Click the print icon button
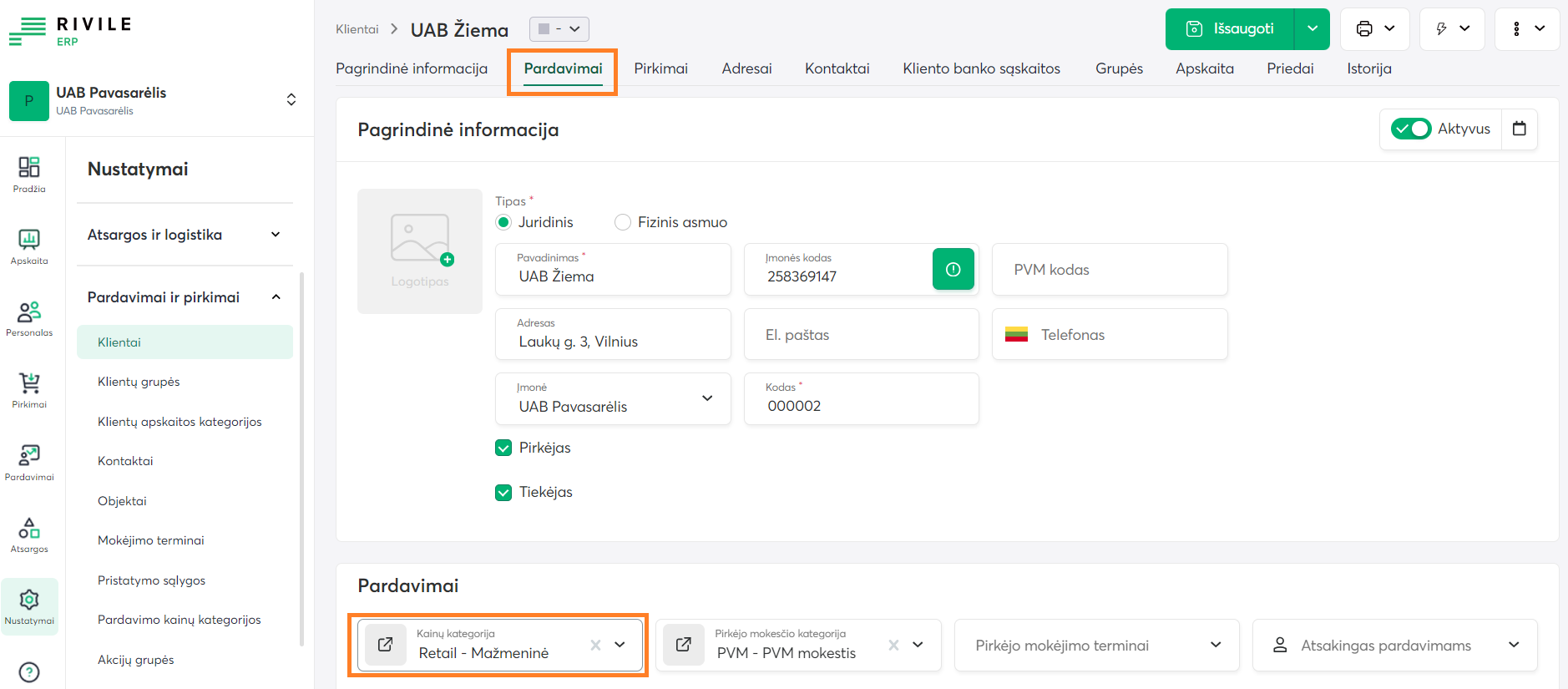The width and height of the screenshot is (1568, 689). 1374,29
